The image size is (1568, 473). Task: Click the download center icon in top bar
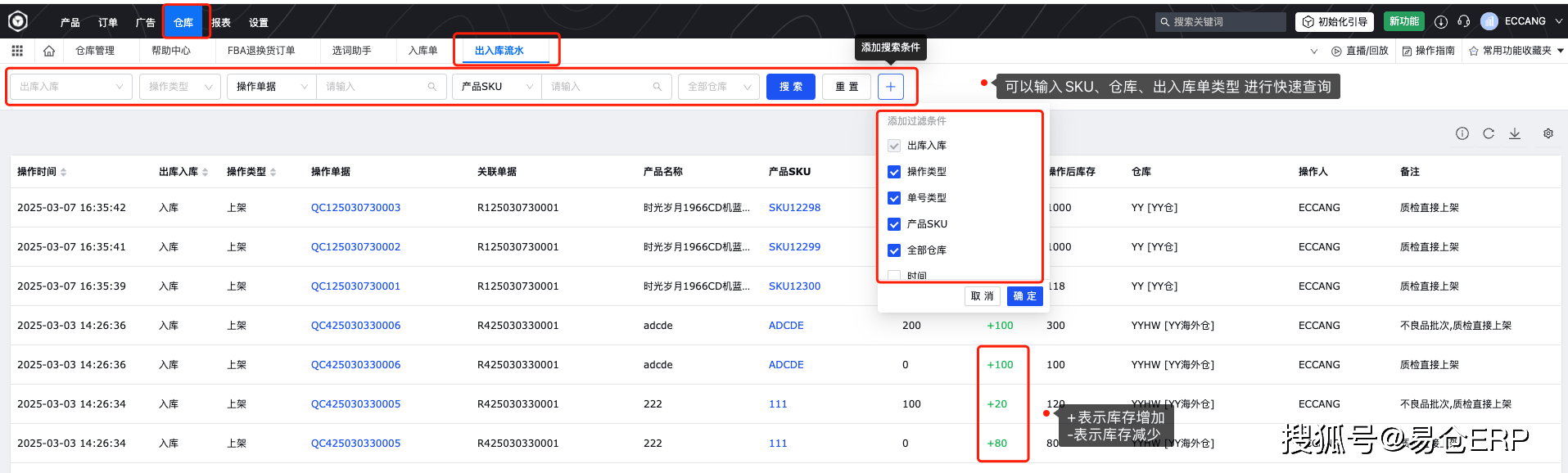[1441, 22]
